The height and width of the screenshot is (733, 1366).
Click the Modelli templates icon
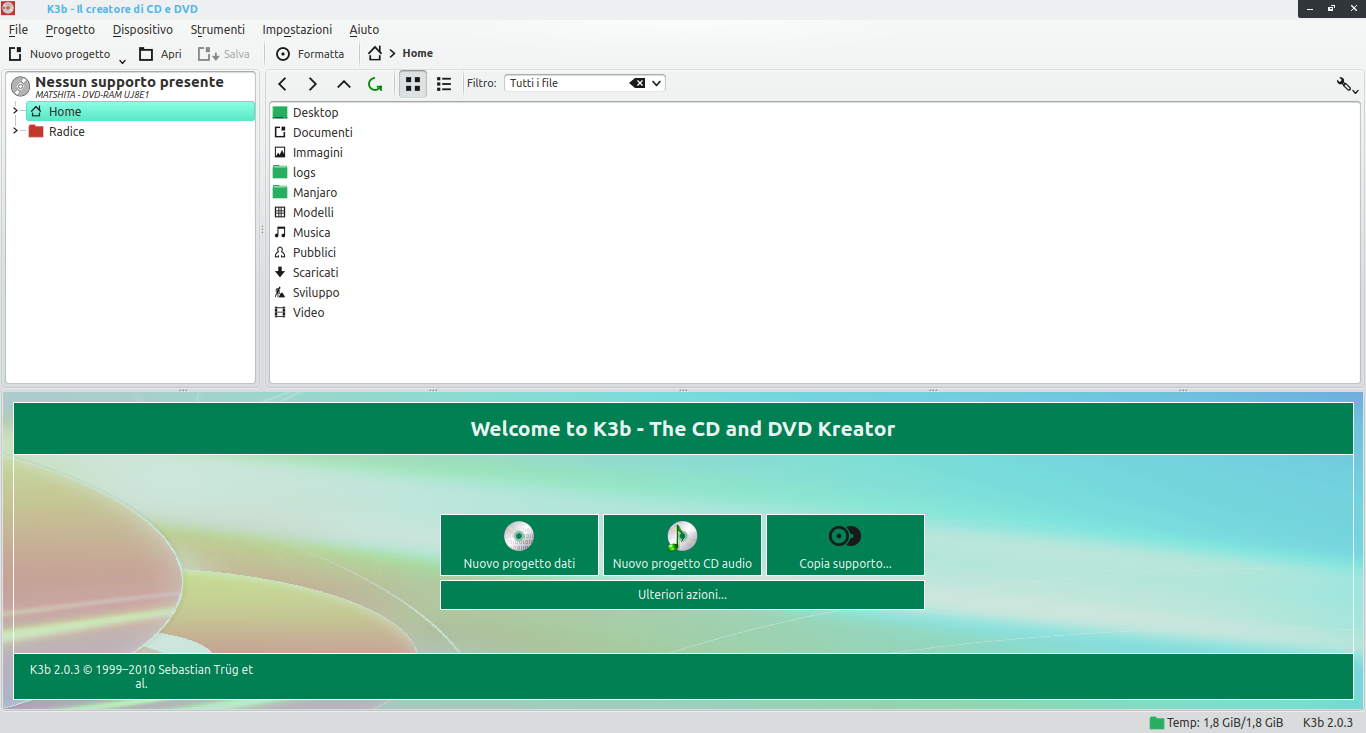pyautogui.click(x=280, y=212)
